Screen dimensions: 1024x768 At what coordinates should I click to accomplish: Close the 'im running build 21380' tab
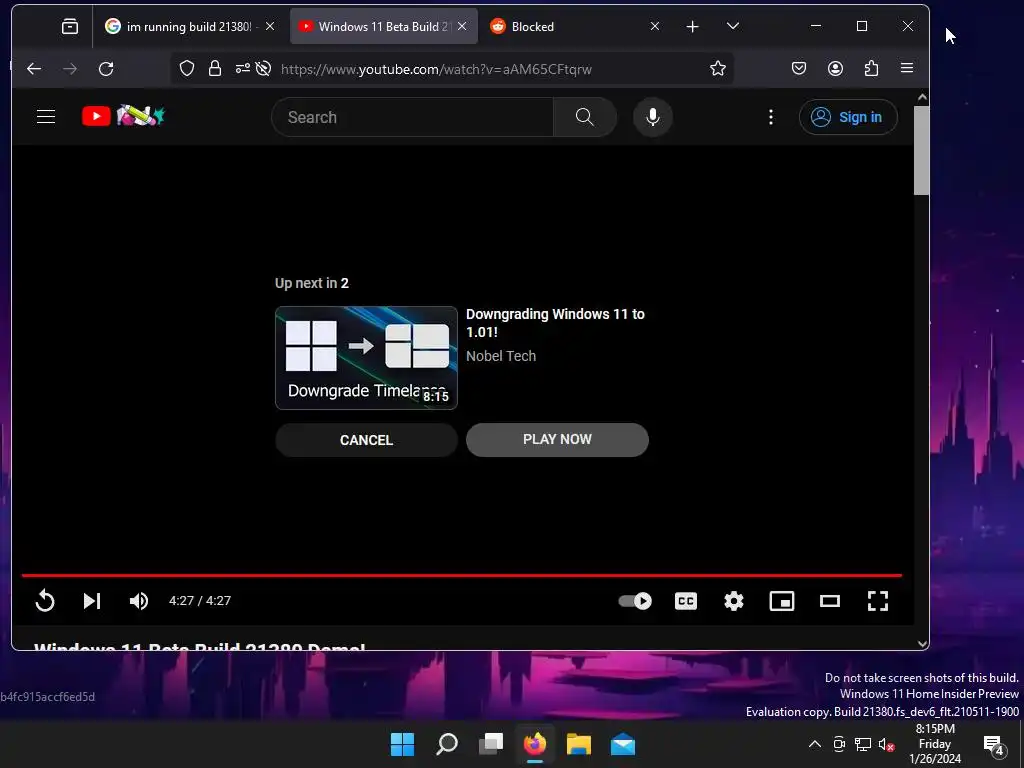pyautogui.click(x=270, y=26)
